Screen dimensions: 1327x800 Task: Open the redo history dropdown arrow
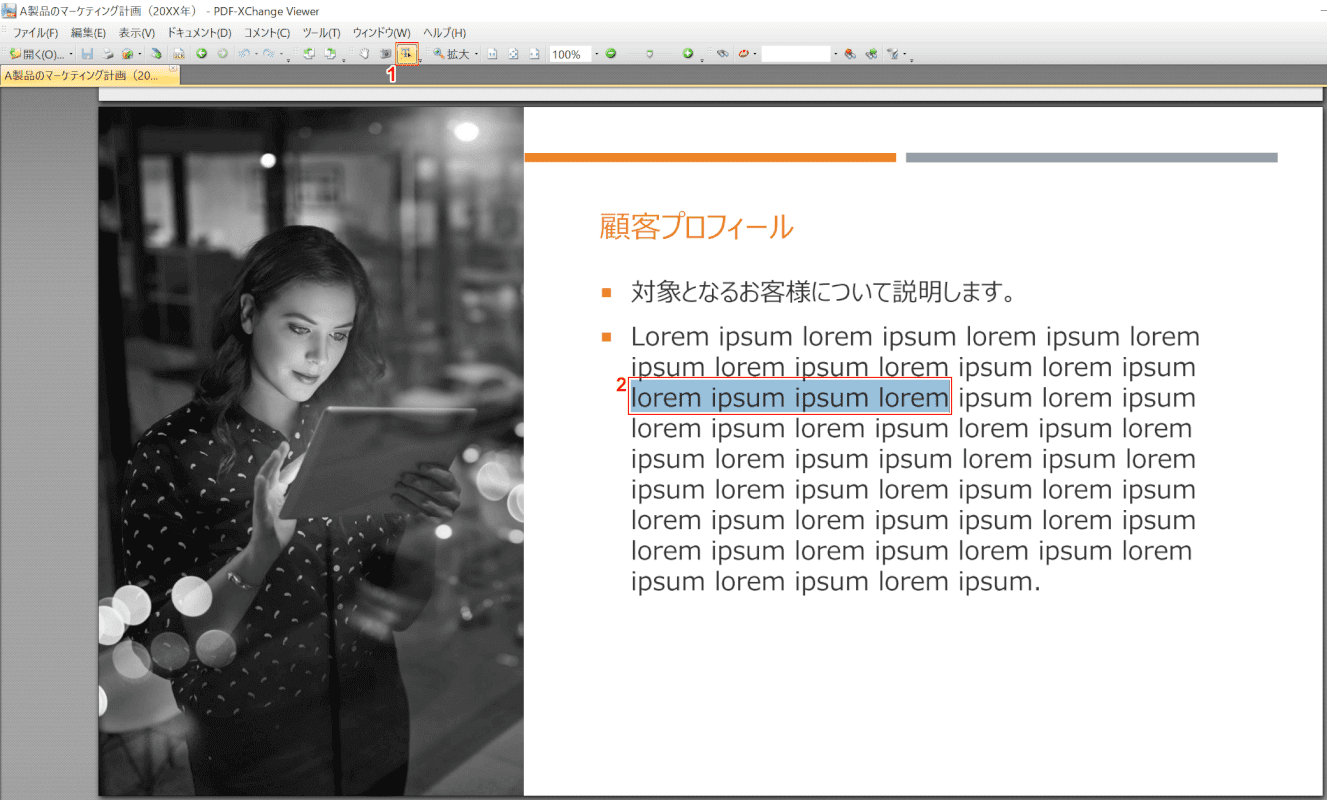pos(281,54)
